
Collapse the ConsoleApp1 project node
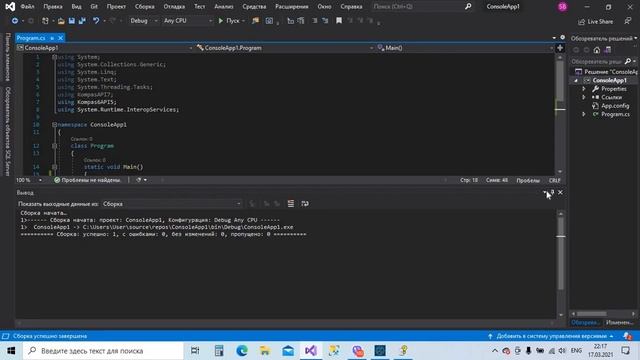click(x=576, y=80)
